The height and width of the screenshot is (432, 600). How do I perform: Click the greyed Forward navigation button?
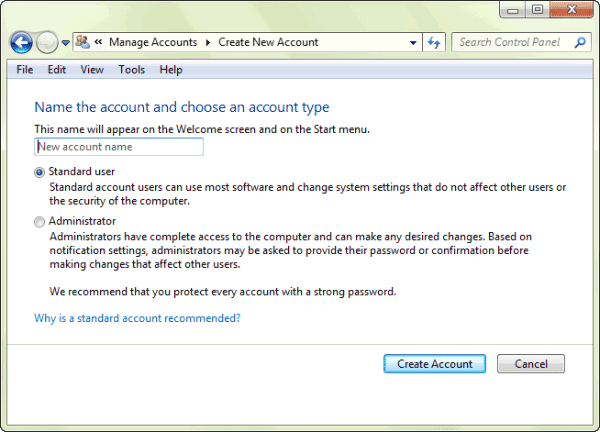coord(47,42)
